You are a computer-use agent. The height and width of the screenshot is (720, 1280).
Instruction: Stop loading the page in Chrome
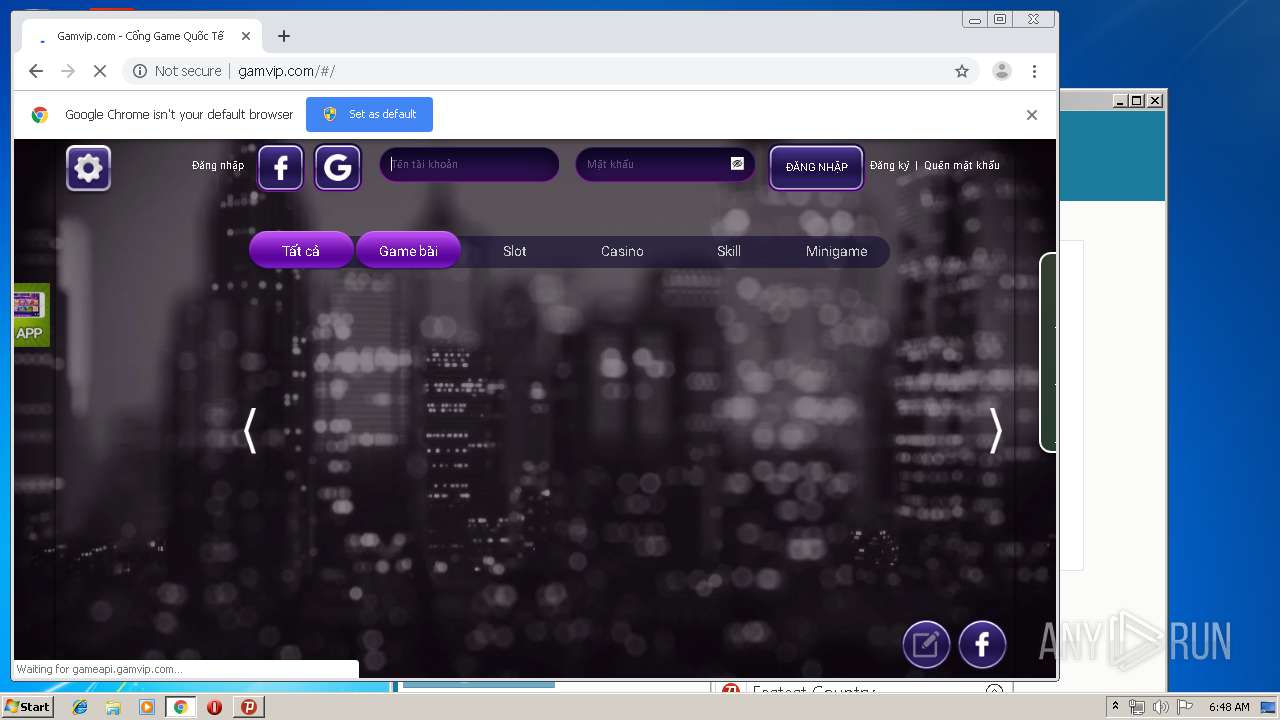click(x=100, y=71)
